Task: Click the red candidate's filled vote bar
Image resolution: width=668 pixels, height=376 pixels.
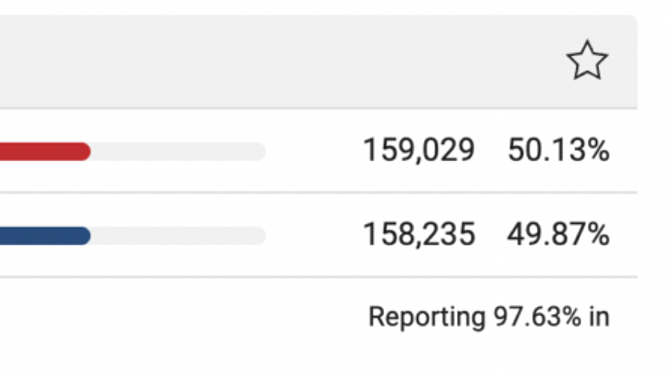Action: 45,152
